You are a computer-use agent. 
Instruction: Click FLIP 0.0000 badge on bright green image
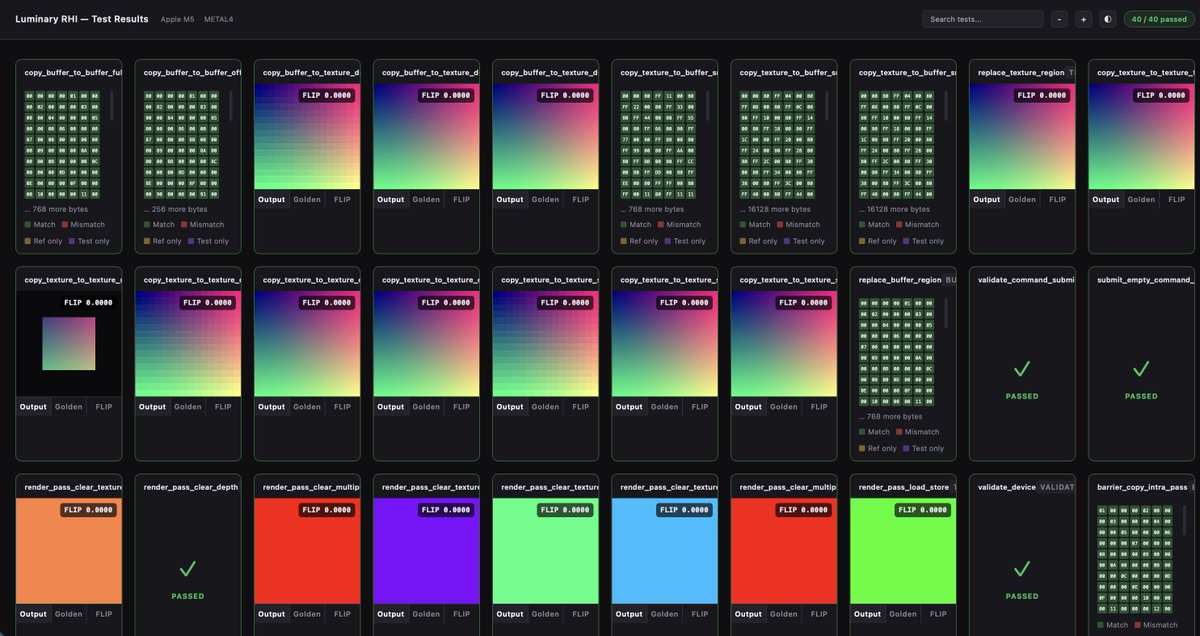[x=922, y=510]
